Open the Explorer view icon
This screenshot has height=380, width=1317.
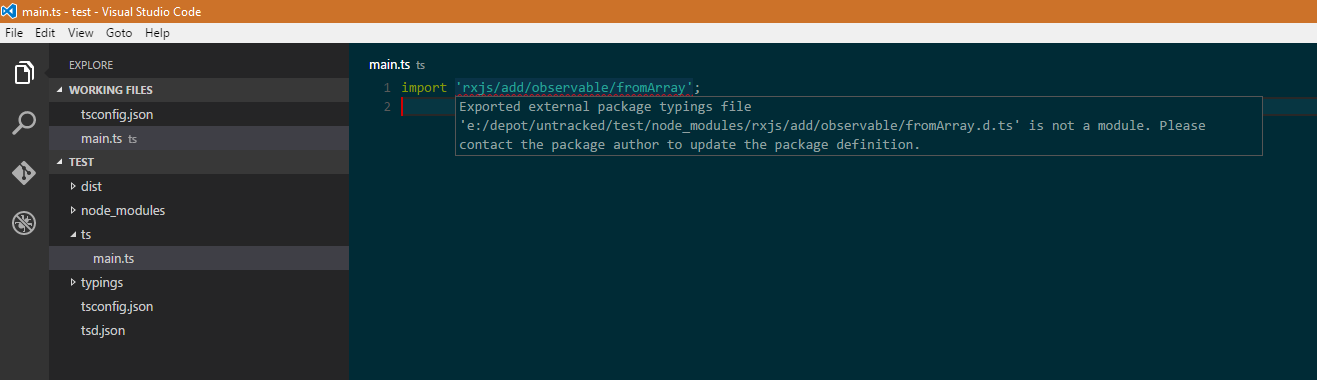(x=24, y=73)
